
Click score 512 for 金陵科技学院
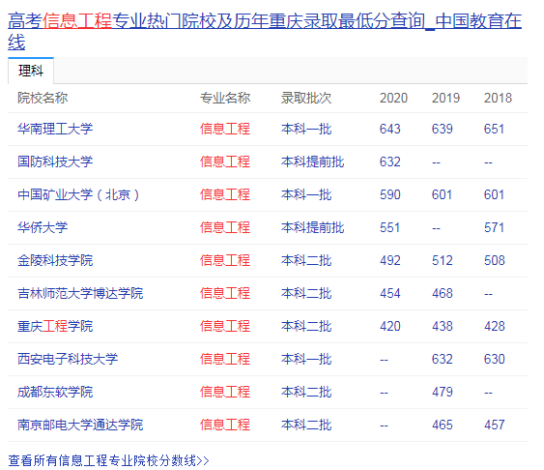tap(442, 260)
